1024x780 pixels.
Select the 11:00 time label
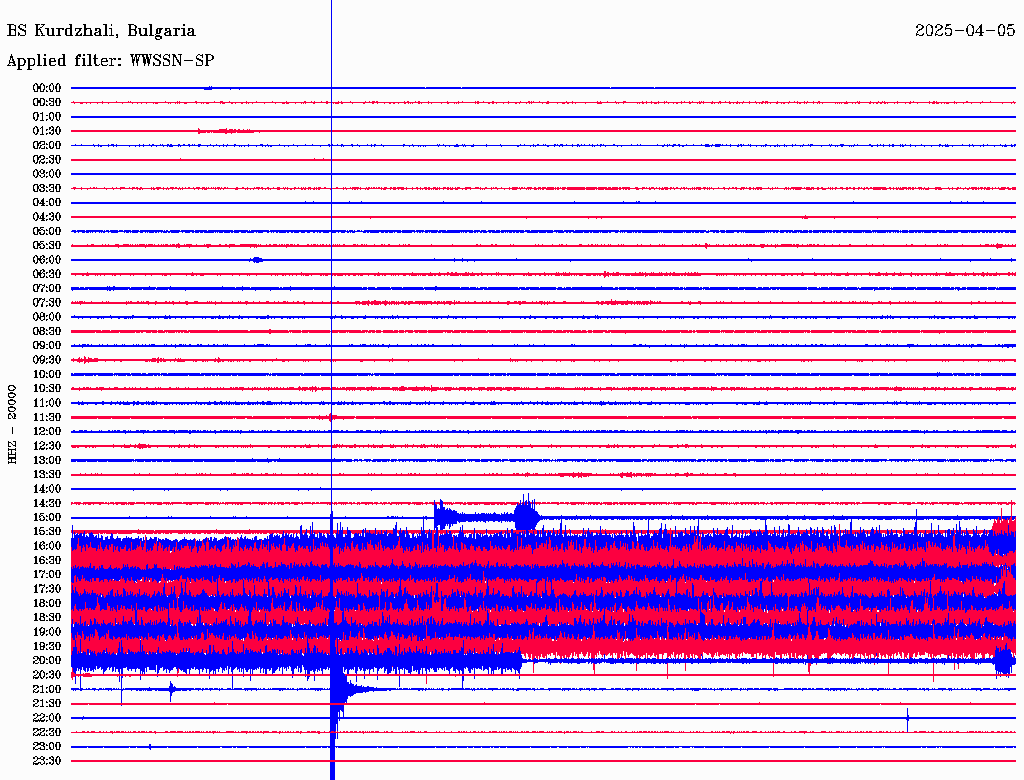point(47,403)
